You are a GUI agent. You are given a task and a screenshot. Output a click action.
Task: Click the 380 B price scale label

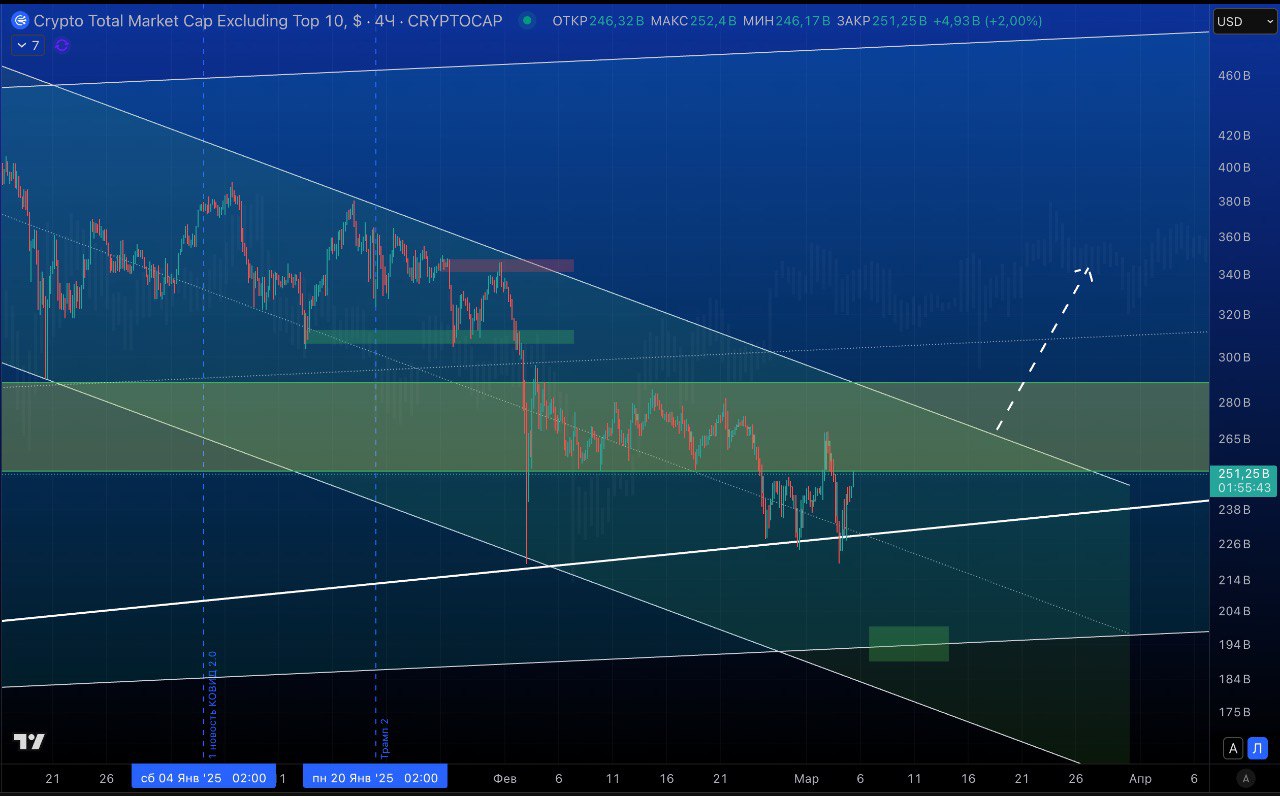[1233, 201]
